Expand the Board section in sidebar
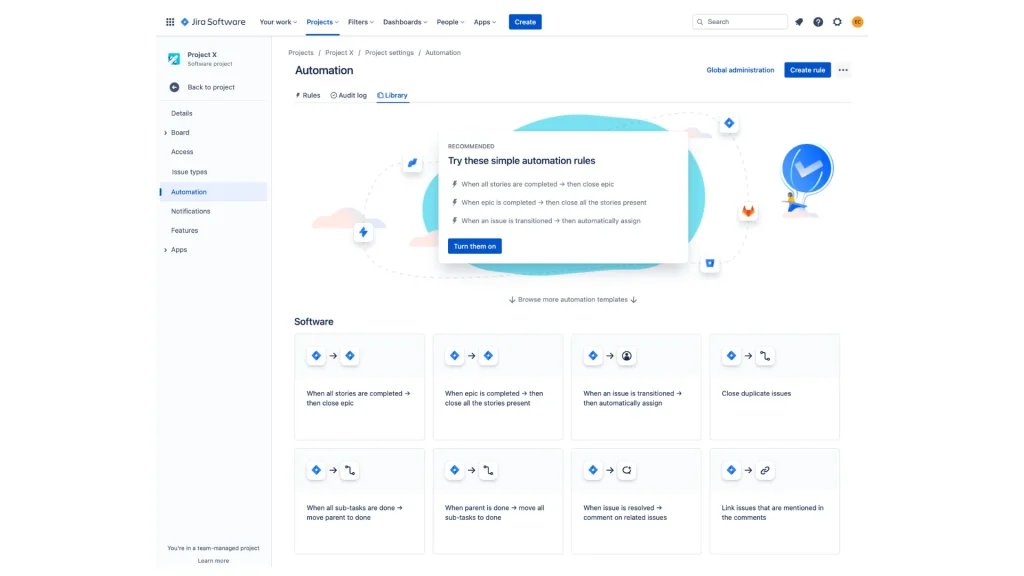This screenshot has height=576, width=1024. (166, 133)
